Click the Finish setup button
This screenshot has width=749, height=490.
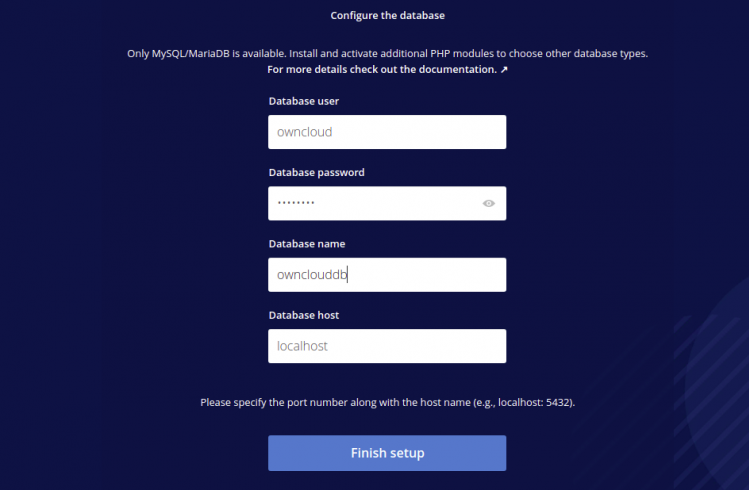click(387, 453)
